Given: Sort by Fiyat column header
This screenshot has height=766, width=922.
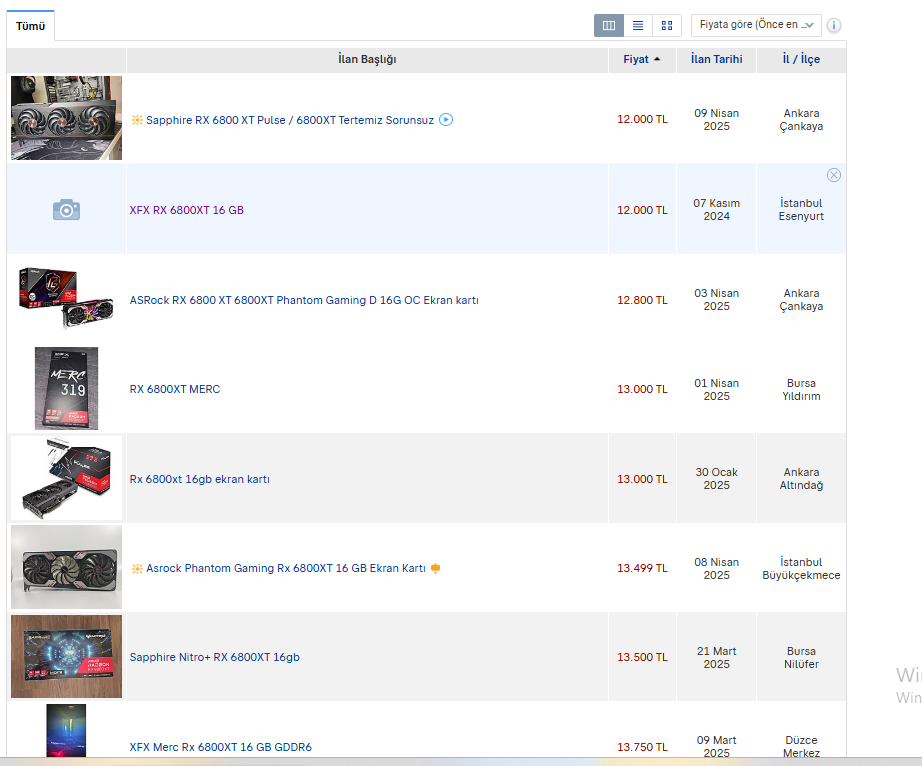Looking at the screenshot, I should [x=642, y=59].
